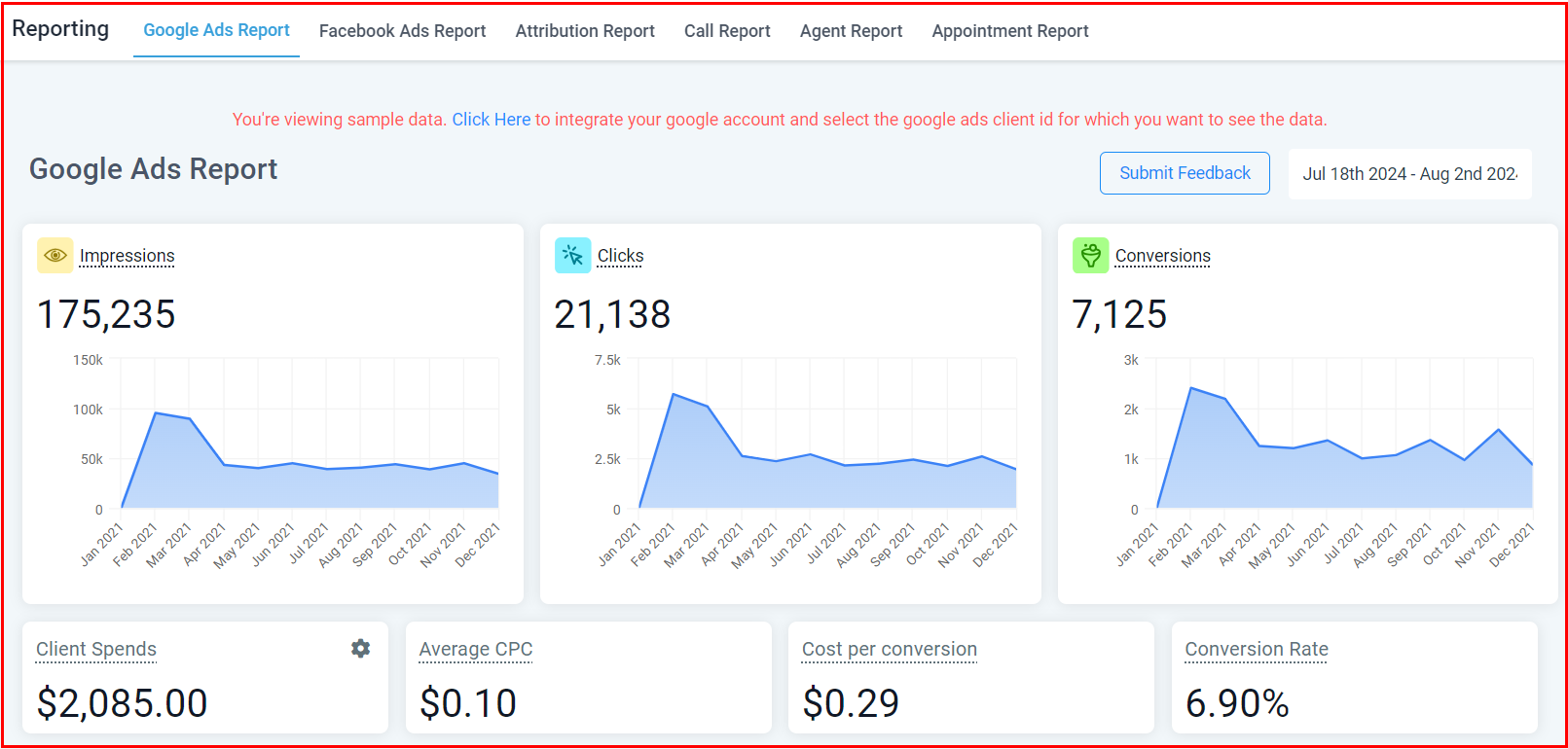Open the Appointment Report tab

[x=1009, y=31]
